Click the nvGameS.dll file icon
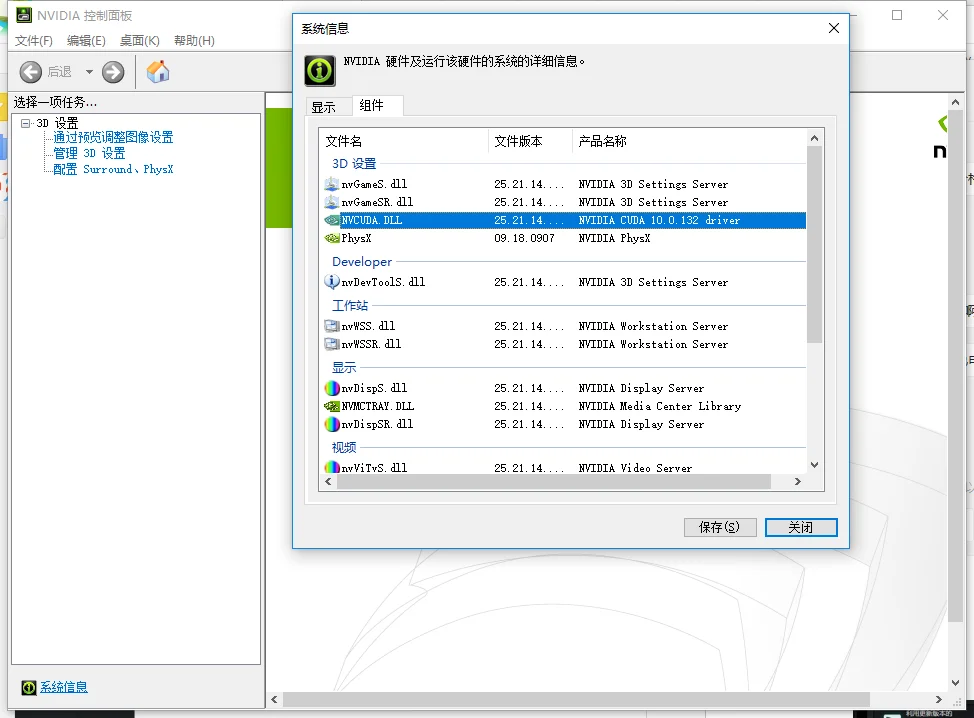This screenshot has width=974, height=718. click(332, 184)
